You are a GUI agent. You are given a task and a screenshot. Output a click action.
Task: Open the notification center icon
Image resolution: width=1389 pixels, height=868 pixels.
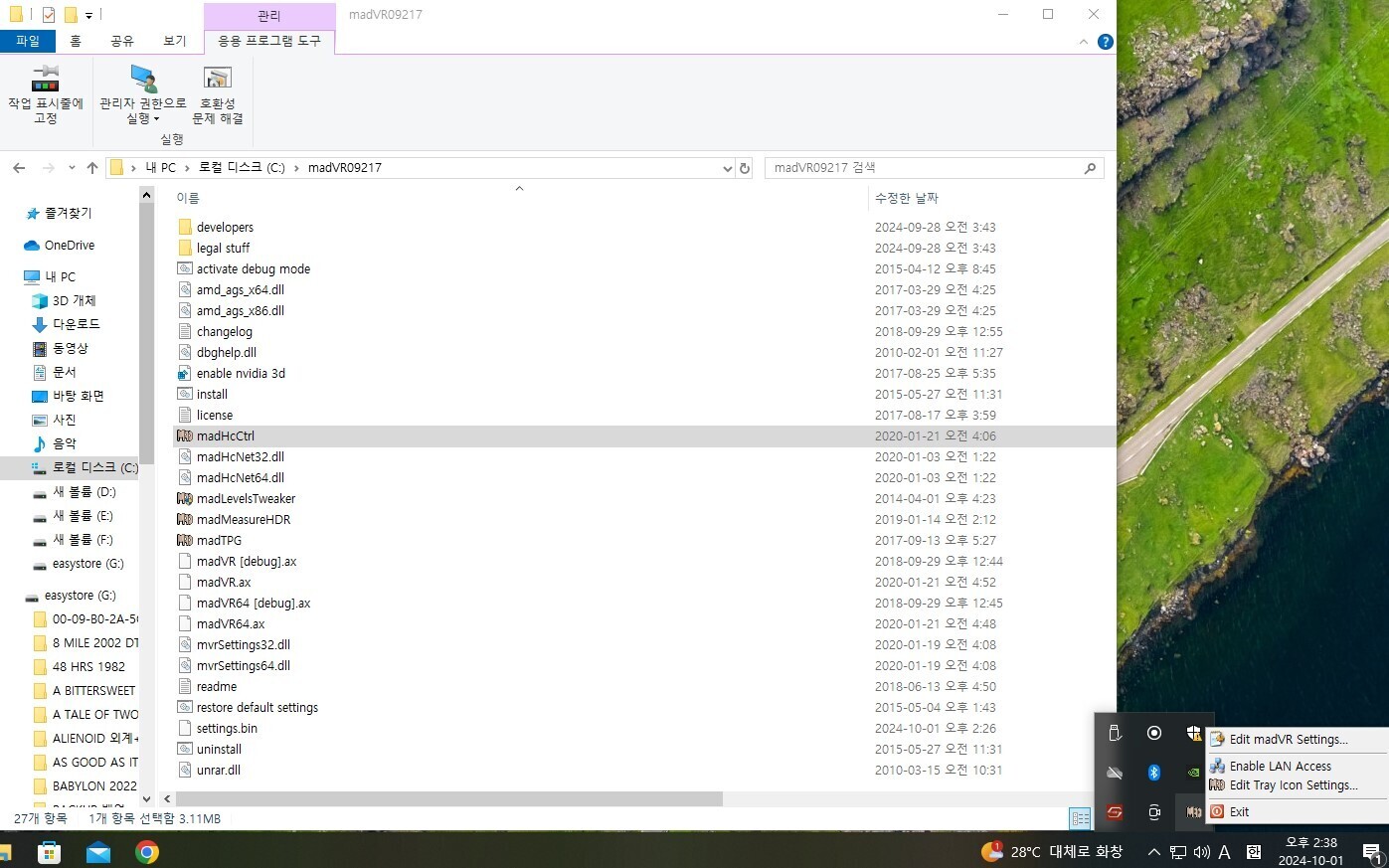click(x=1373, y=852)
